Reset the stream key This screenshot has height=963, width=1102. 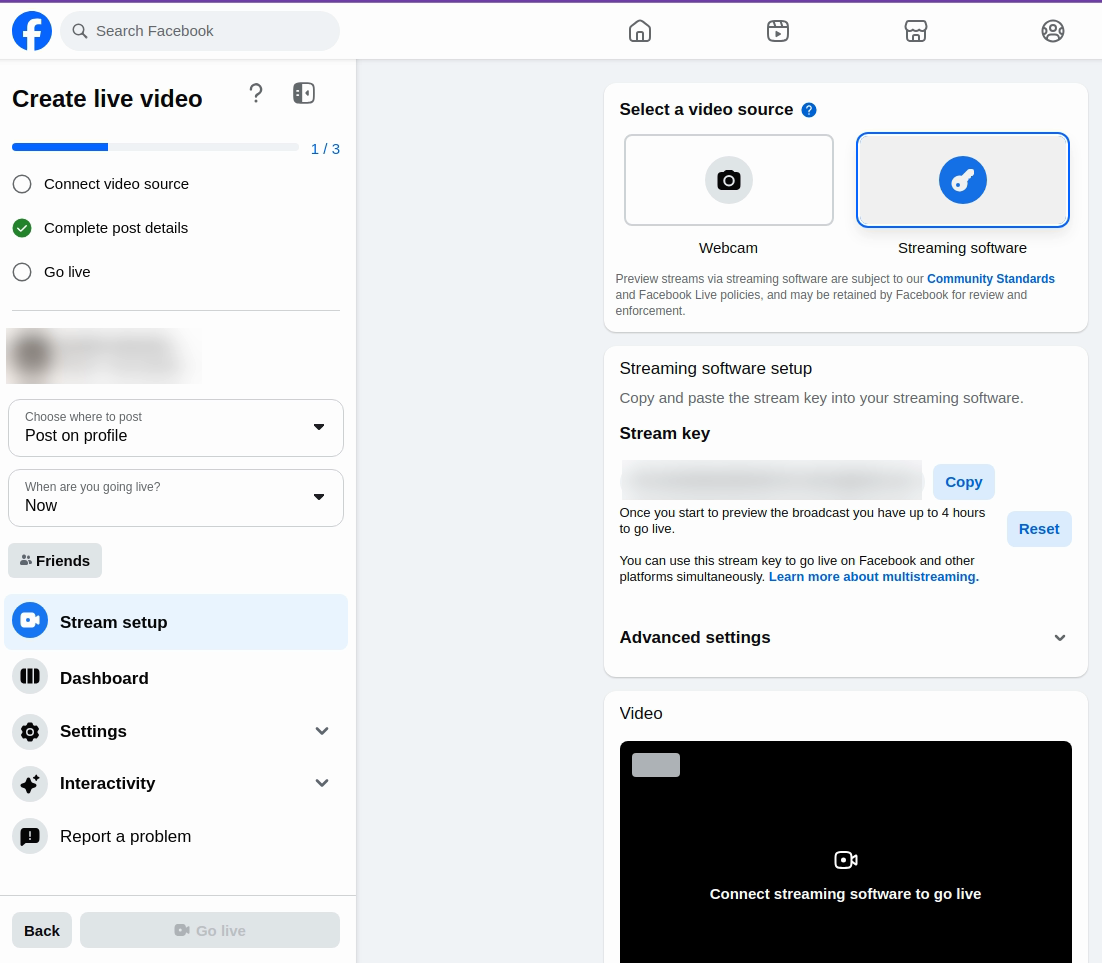[1039, 529]
